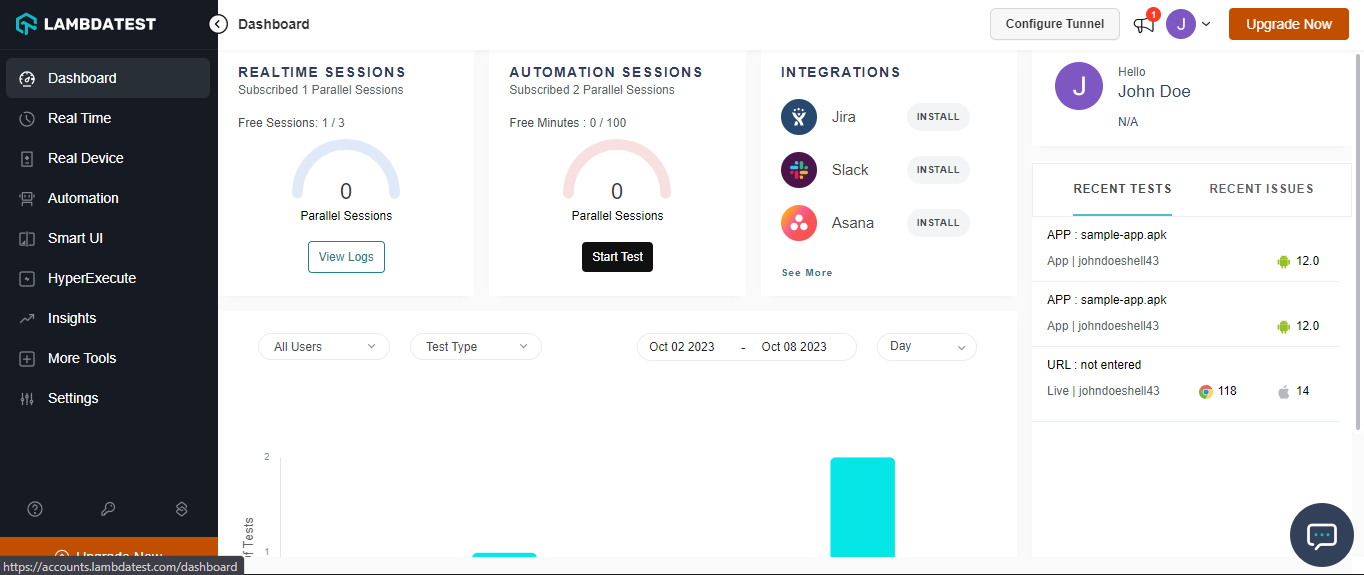The width and height of the screenshot is (1364, 575).
Task: Install the Slack integration
Action: pos(938,170)
